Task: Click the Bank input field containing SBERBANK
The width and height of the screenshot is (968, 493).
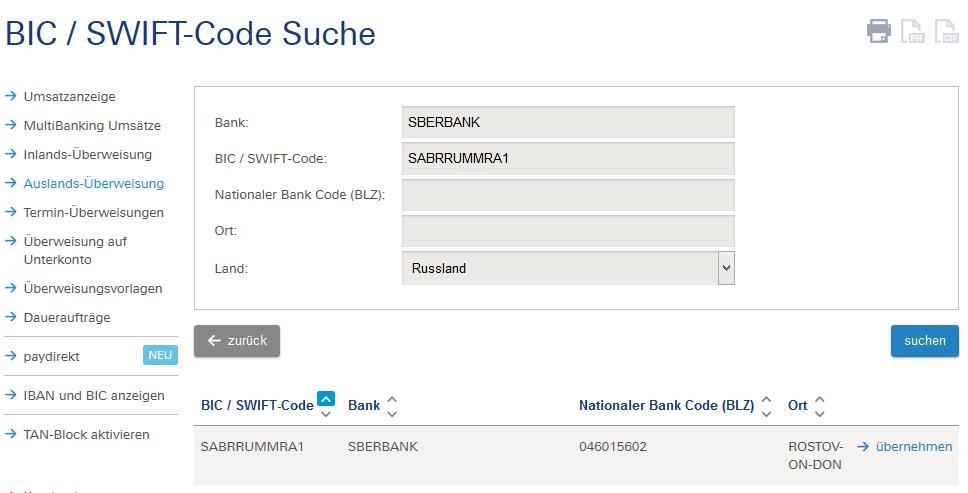Action: click(x=568, y=122)
